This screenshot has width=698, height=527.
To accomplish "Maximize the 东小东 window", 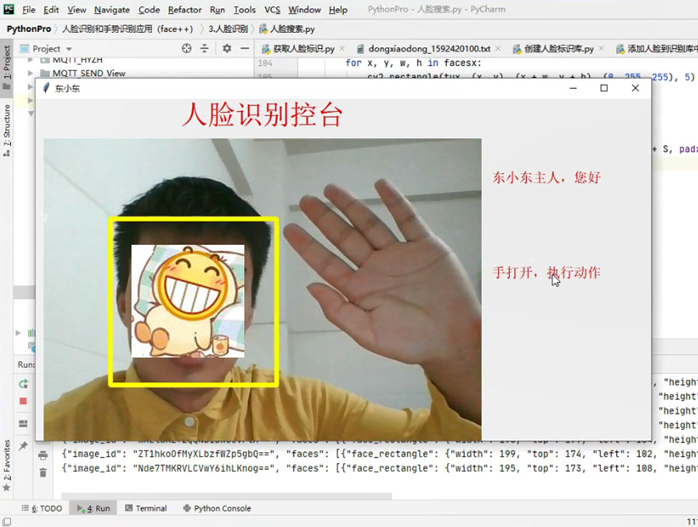I will click(x=604, y=88).
